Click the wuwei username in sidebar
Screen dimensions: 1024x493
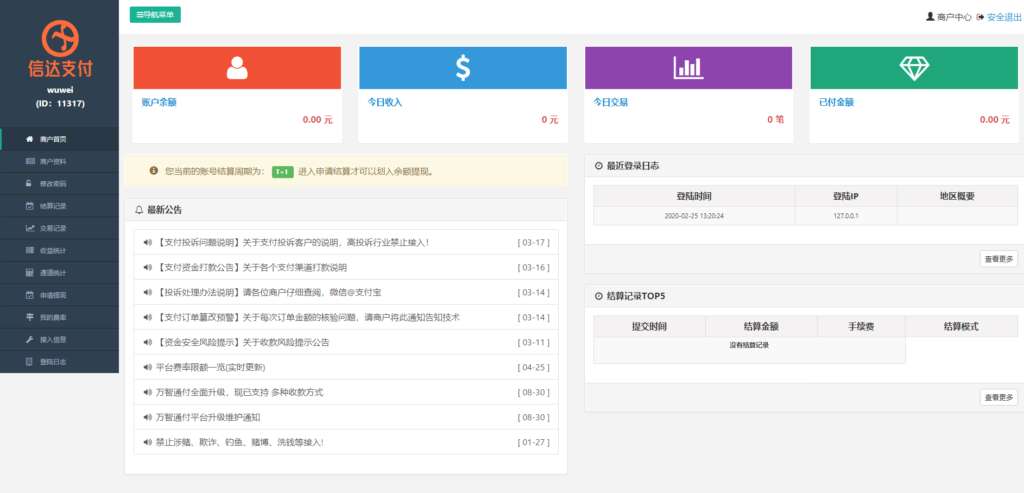click(x=59, y=90)
